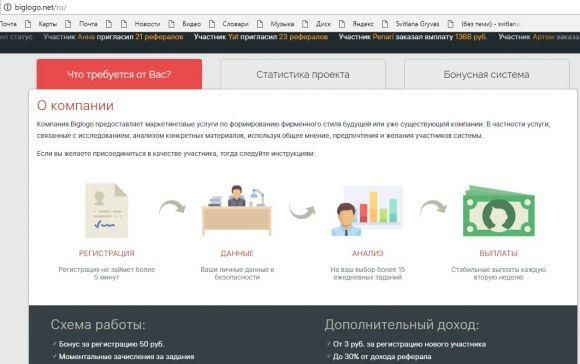Click the РЕГИСТРАЦИЯ label
Viewport: 580px width, 364px height.
point(107,253)
